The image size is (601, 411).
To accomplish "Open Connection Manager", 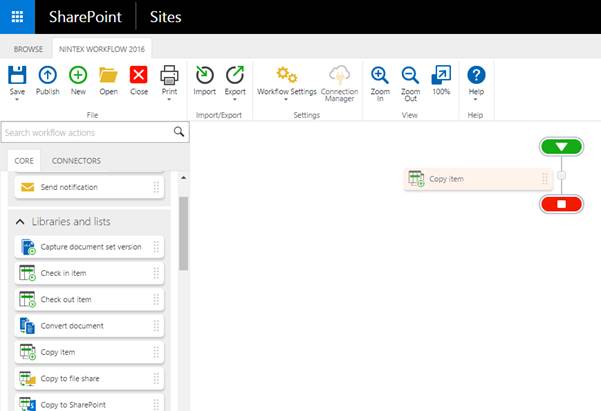I will click(x=339, y=84).
